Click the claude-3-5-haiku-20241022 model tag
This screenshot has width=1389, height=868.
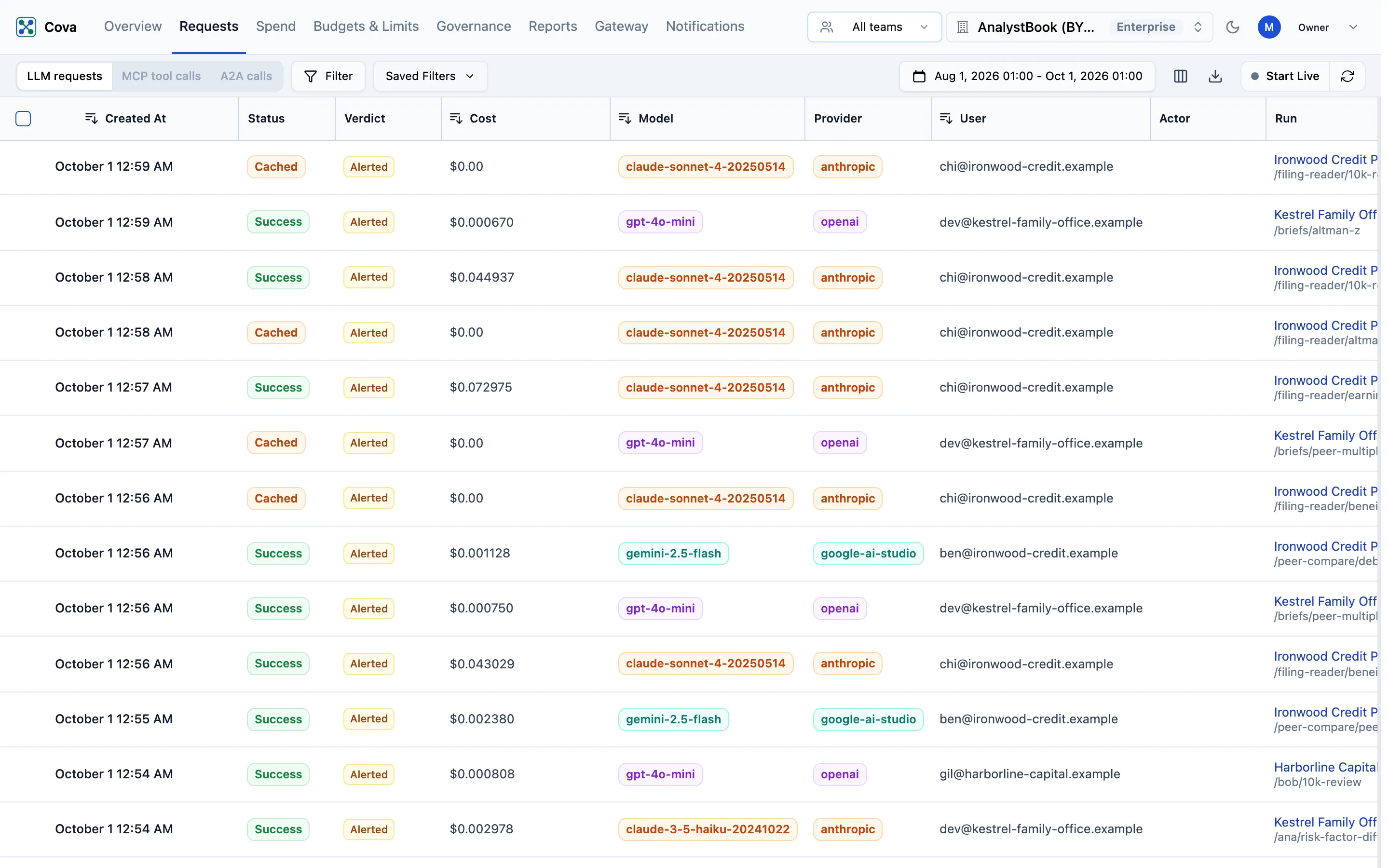tap(707, 829)
